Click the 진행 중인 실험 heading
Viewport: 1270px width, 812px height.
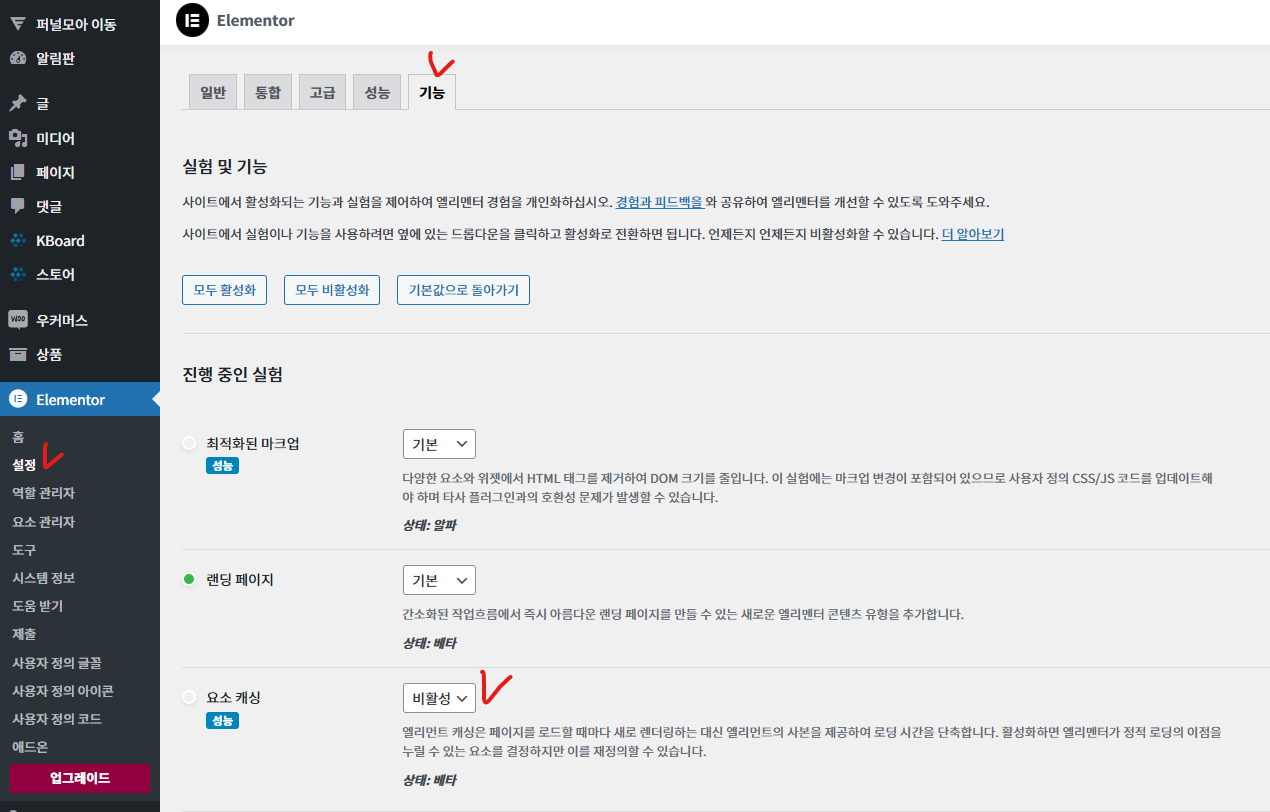tap(232, 375)
